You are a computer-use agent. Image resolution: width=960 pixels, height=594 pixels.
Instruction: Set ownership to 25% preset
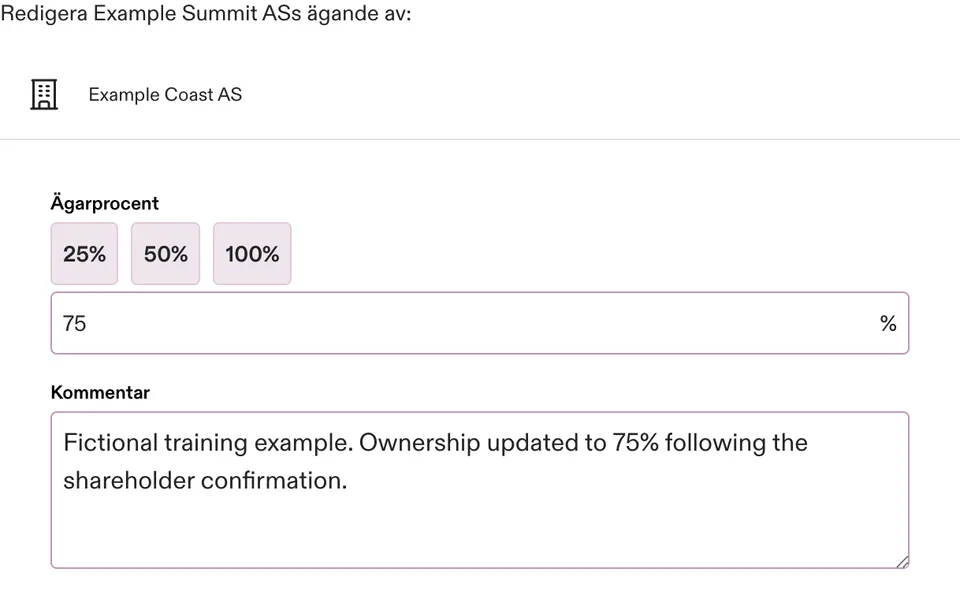pos(84,254)
